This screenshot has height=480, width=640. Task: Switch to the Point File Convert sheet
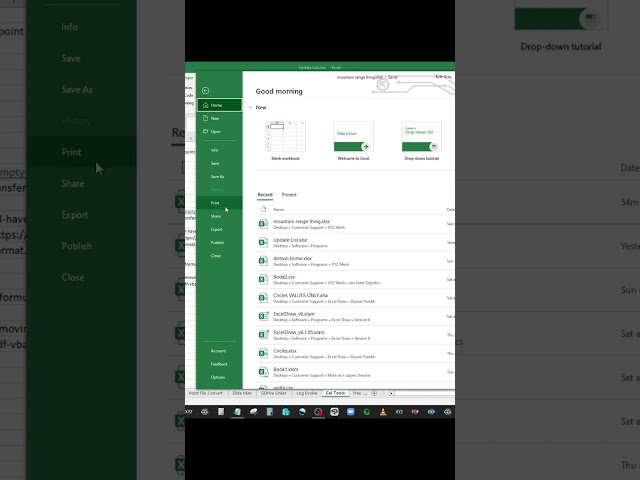click(206, 393)
